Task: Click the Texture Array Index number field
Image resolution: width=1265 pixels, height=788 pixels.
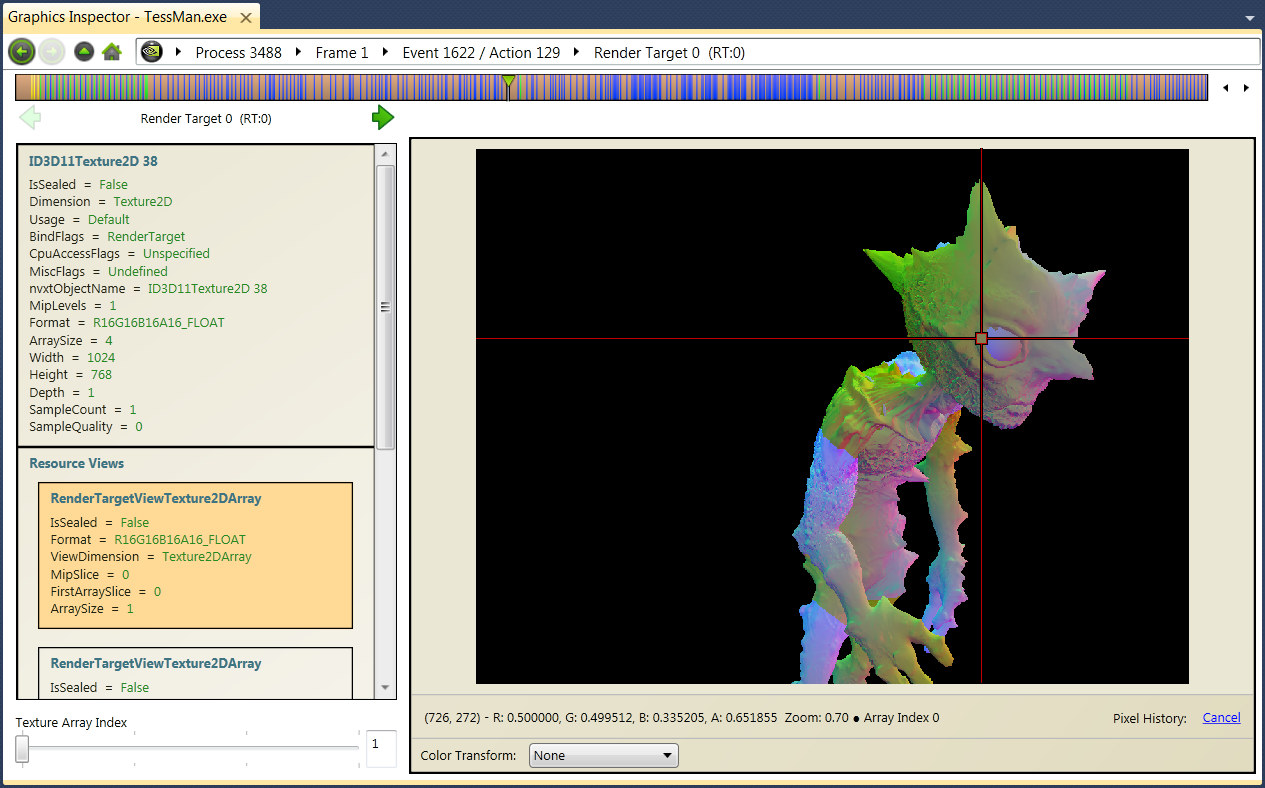Action: pos(381,747)
